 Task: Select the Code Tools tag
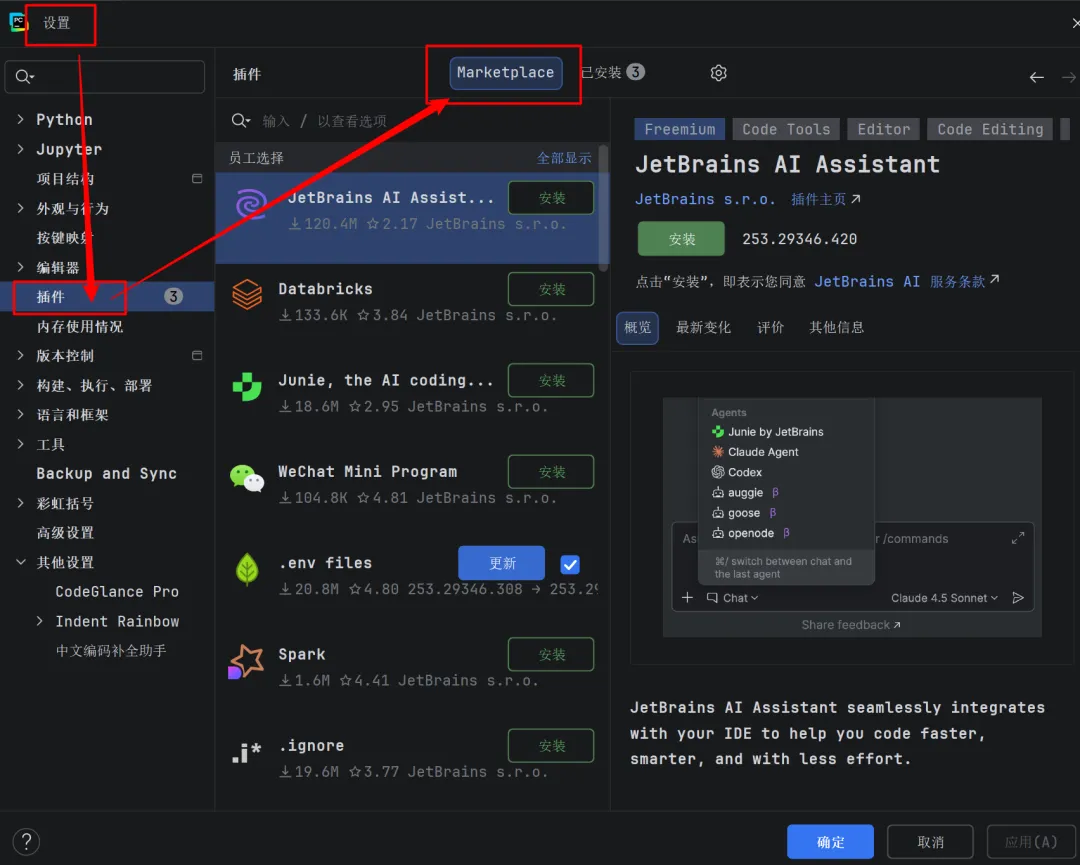786,129
